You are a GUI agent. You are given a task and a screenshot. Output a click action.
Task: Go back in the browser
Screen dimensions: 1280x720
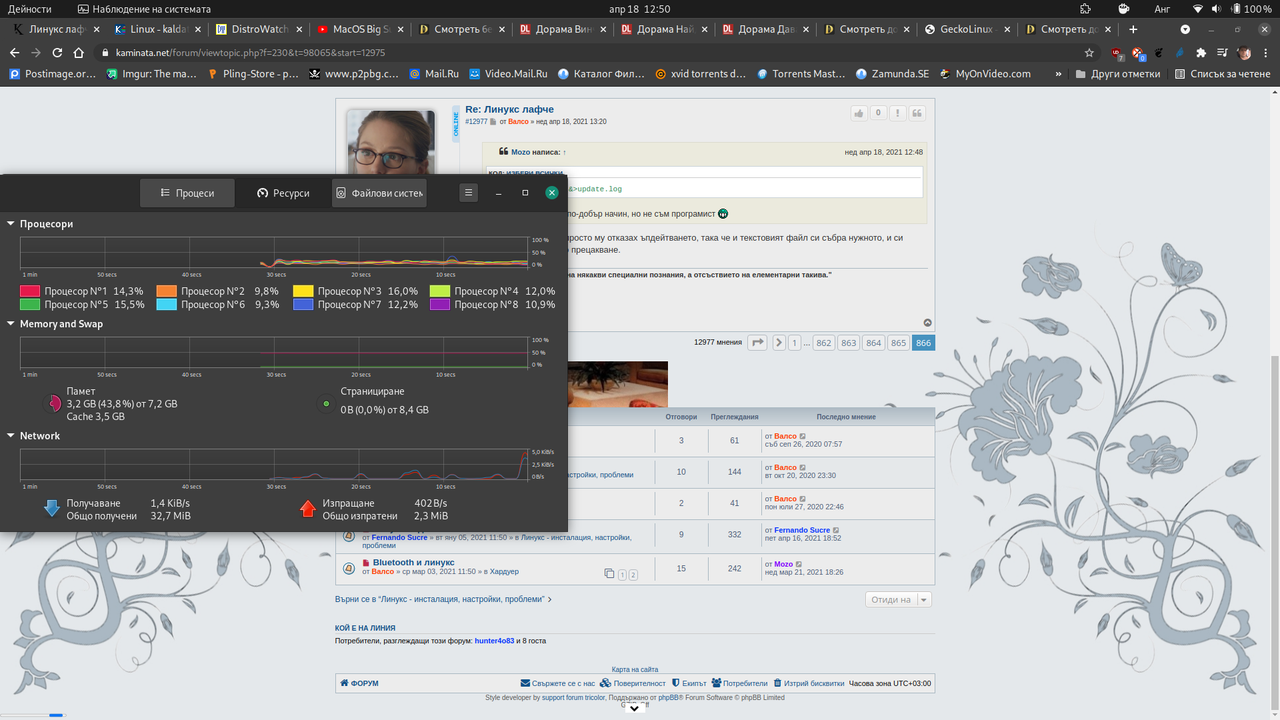[14, 52]
